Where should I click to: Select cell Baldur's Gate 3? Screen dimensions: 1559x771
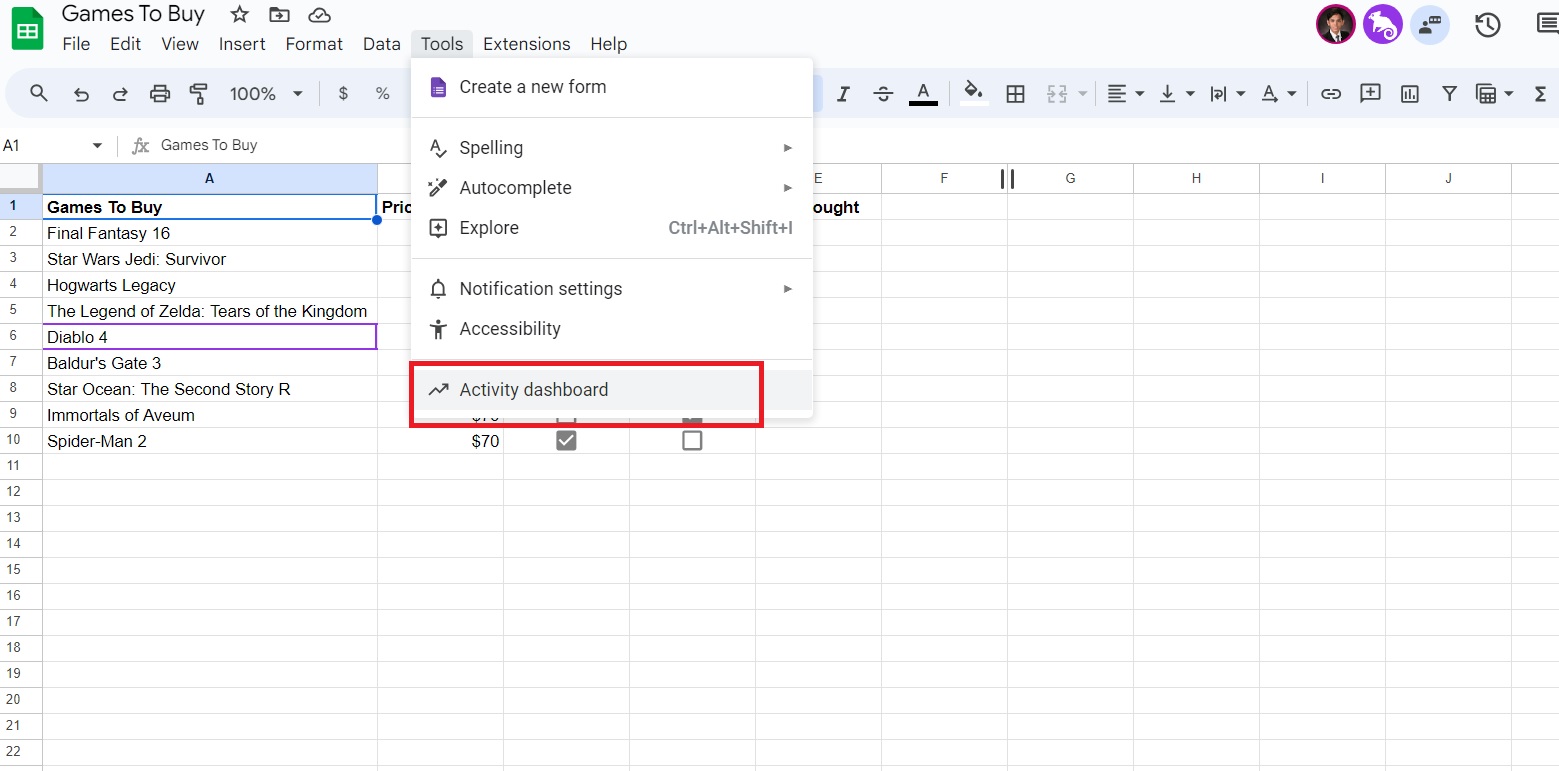210,363
